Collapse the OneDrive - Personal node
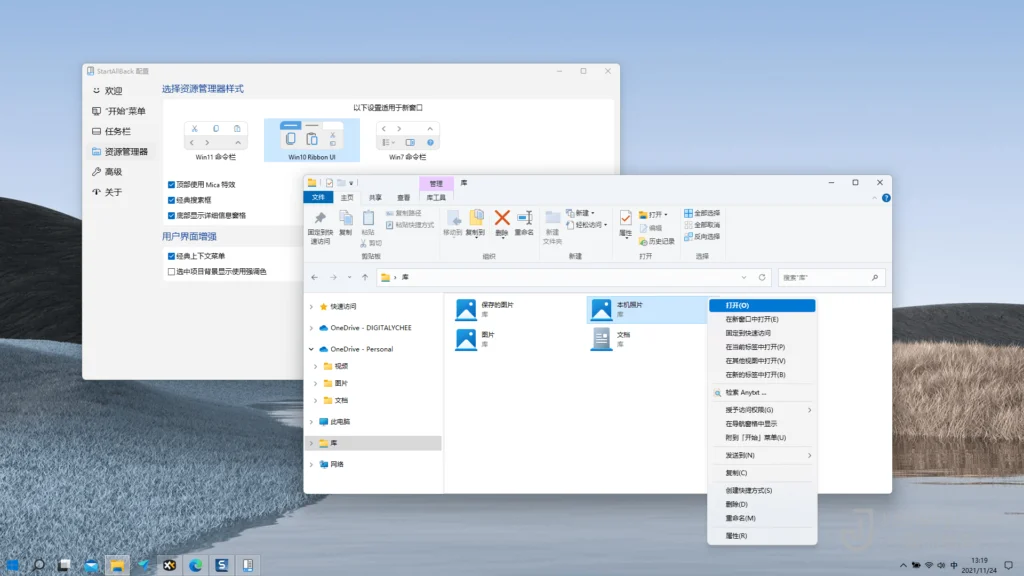1024x576 pixels. [312, 349]
